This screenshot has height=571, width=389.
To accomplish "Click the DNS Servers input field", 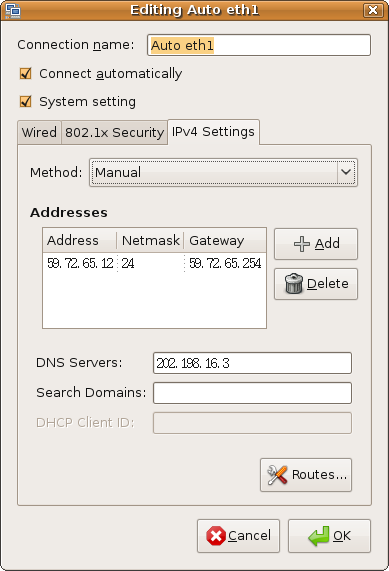I will tap(252, 363).
